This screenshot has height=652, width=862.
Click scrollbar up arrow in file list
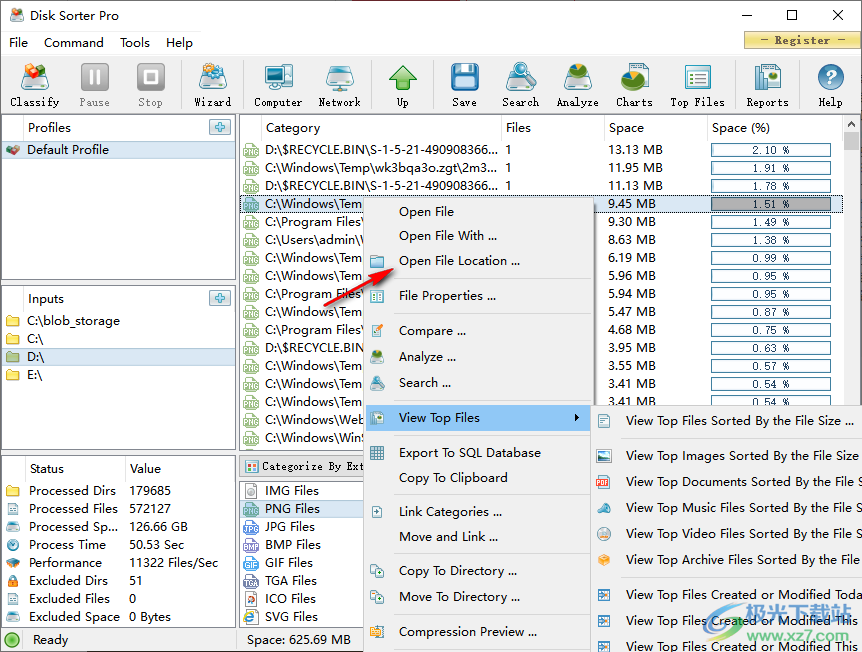[852, 124]
